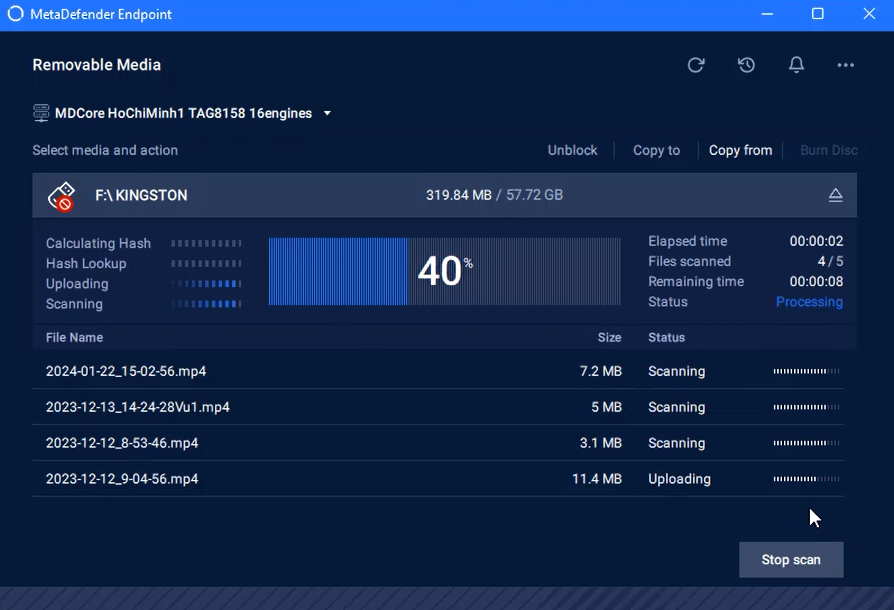Click the 40% scan progress bar
The image size is (894, 610).
[x=445, y=271]
